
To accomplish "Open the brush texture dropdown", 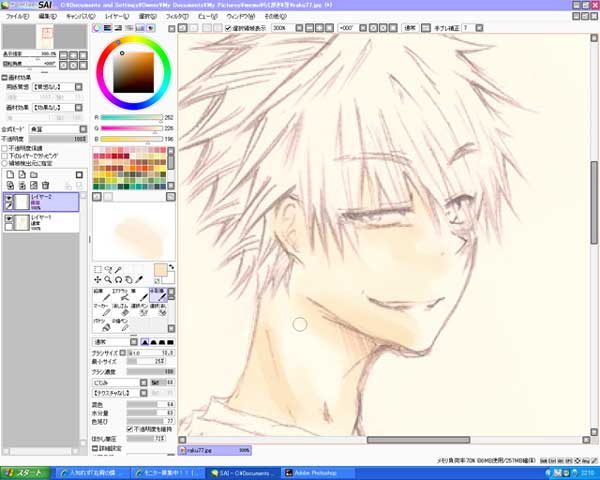I will (x=120, y=393).
